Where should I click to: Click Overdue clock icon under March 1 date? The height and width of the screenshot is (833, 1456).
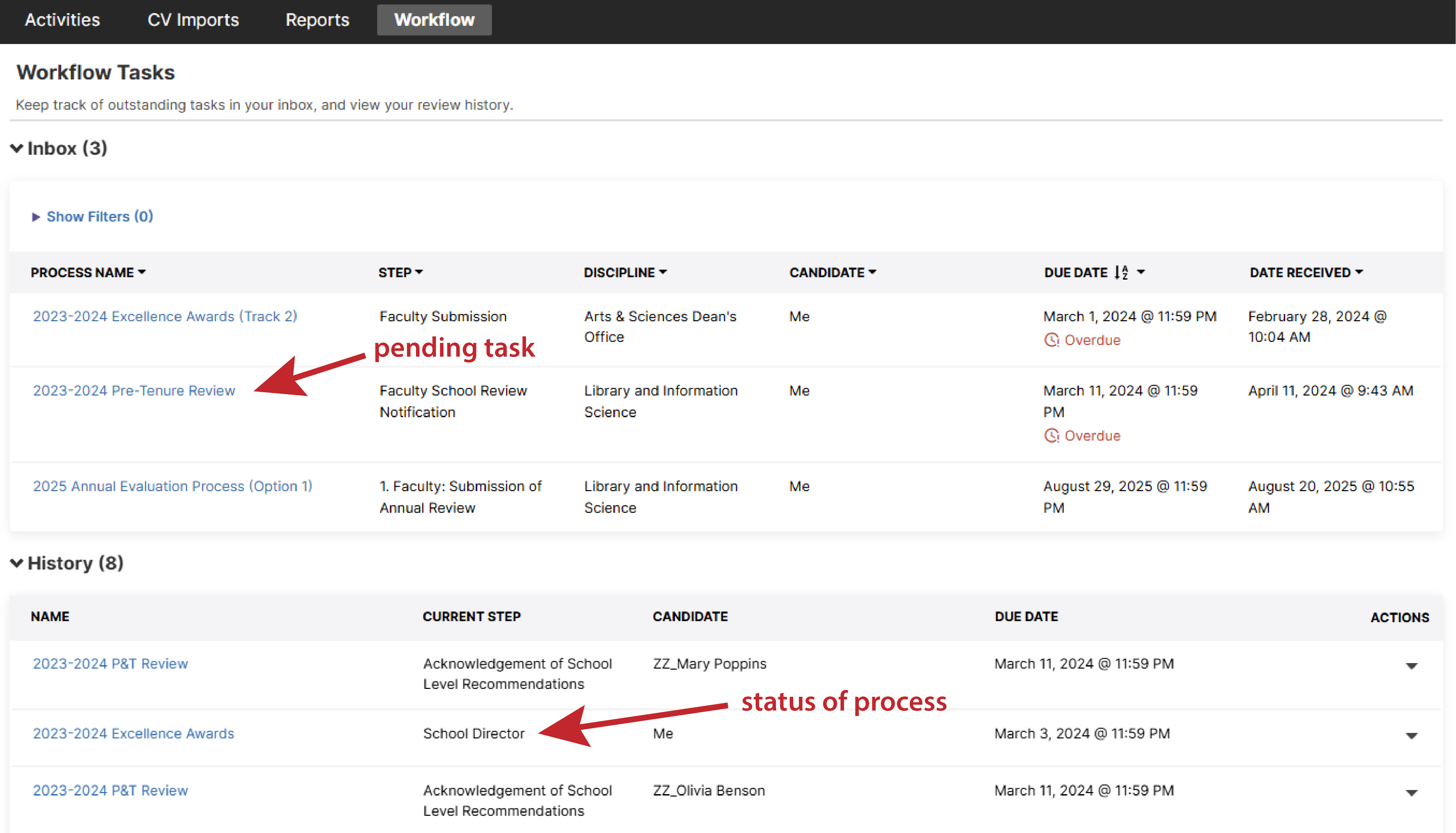pyautogui.click(x=1052, y=340)
